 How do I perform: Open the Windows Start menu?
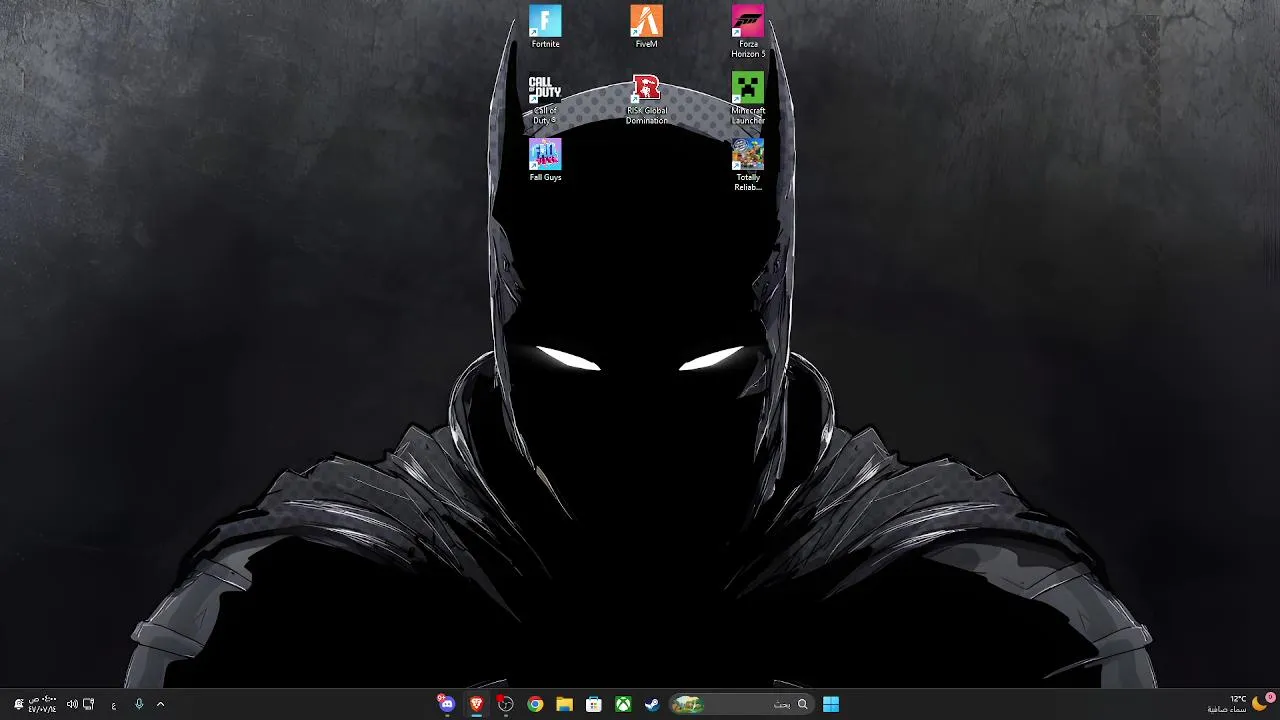pyautogui.click(x=831, y=704)
